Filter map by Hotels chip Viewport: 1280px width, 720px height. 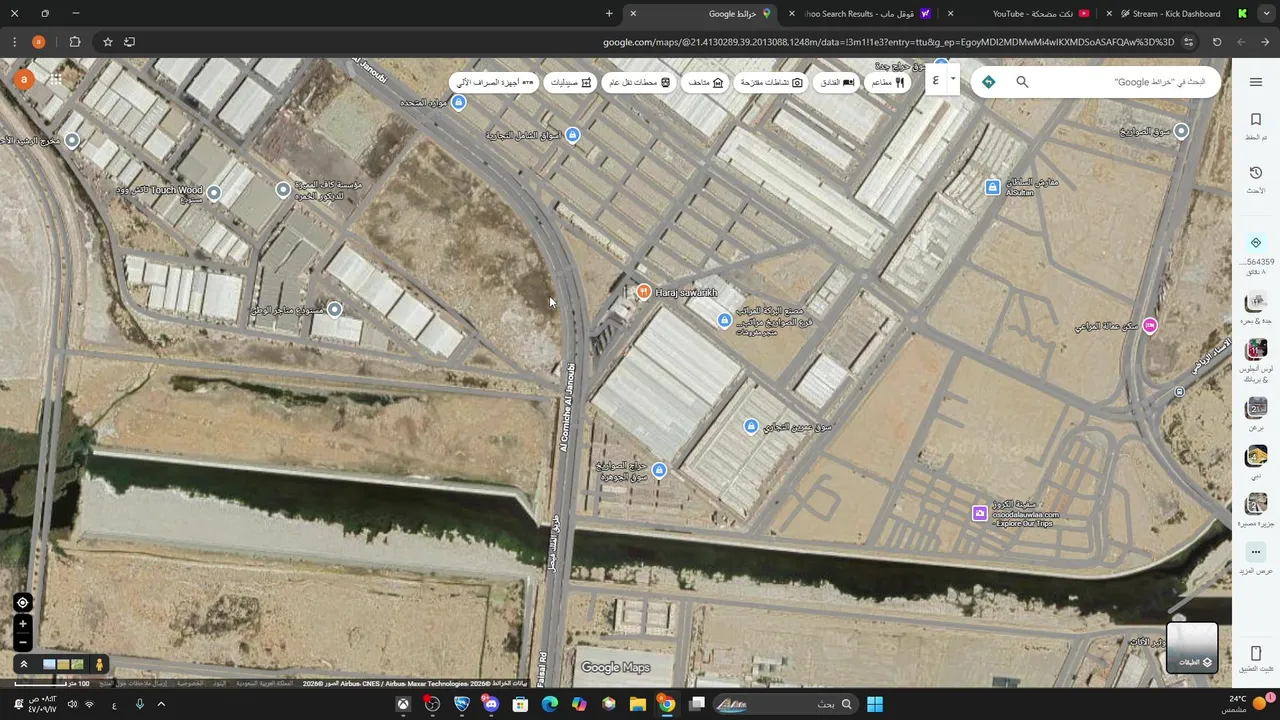tap(838, 82)
